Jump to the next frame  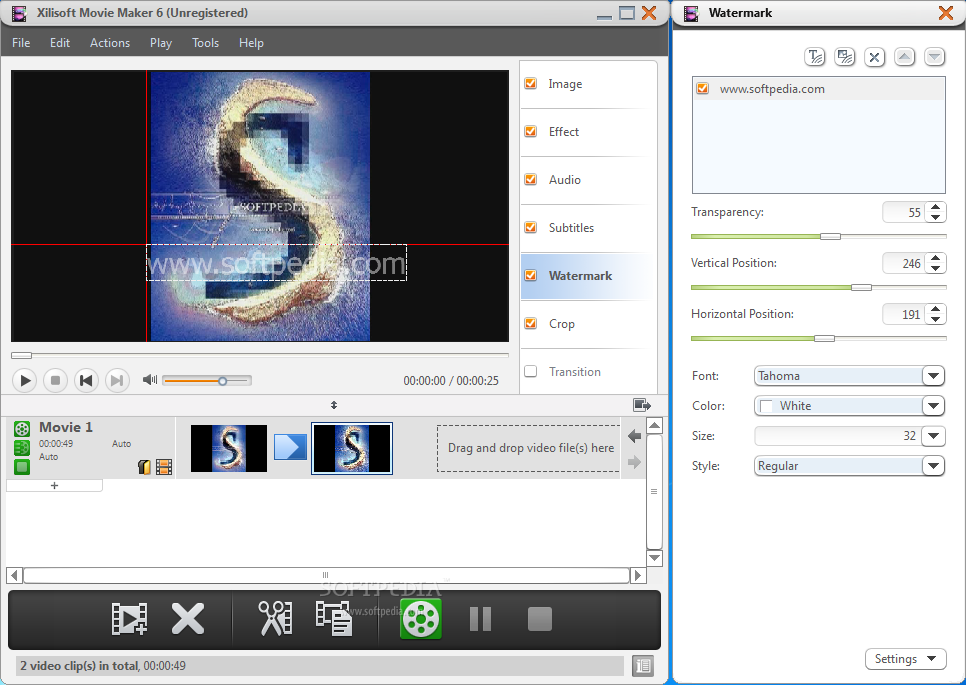click(x=117, y=380)
